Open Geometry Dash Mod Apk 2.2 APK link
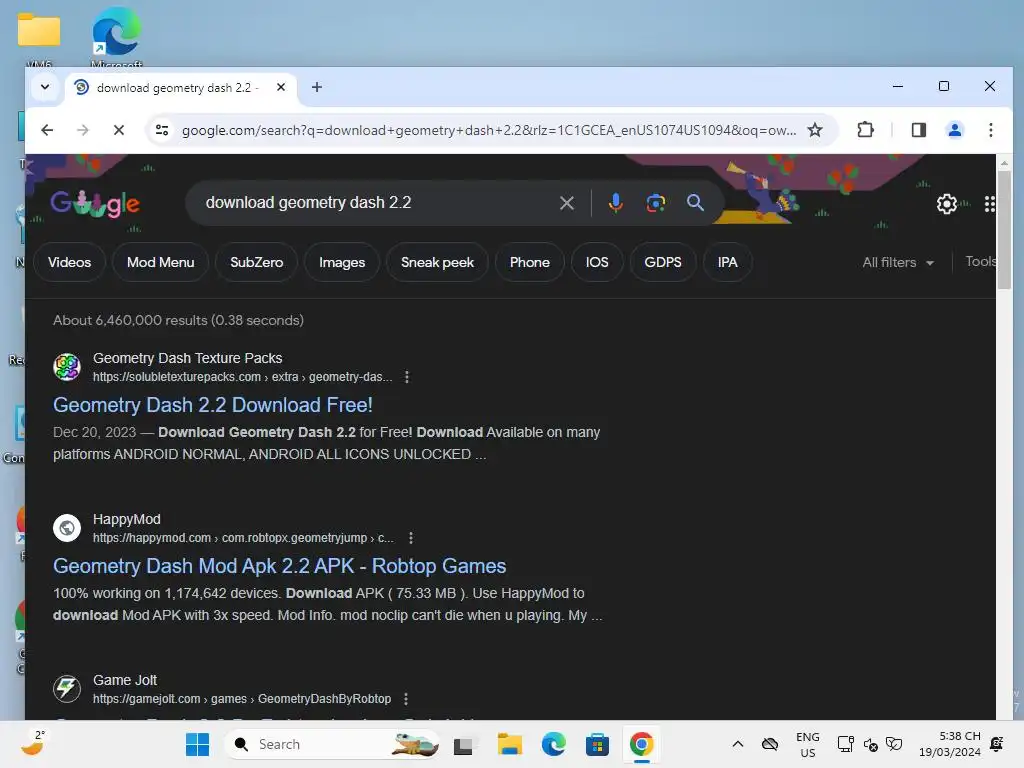This screenshot has width=1024, height=768. [280, 566]
